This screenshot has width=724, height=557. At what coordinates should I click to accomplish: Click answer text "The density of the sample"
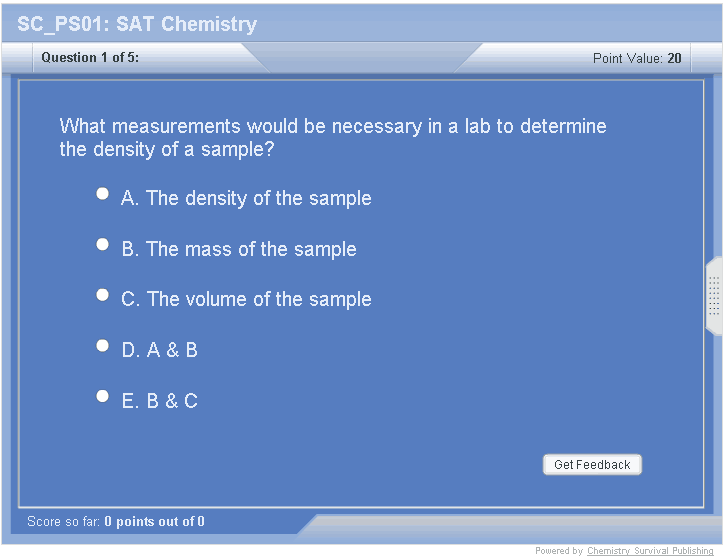258,198
